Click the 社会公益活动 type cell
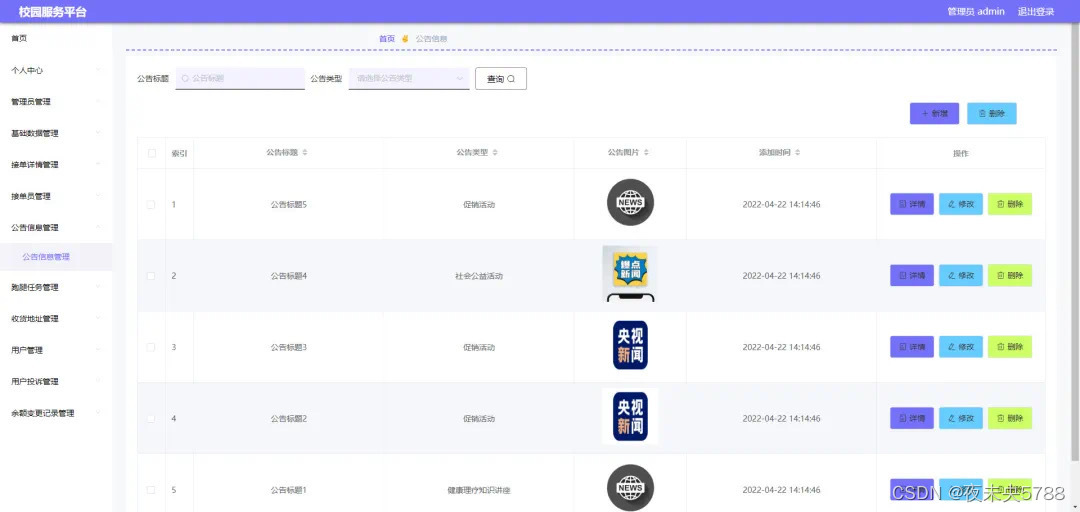This screenshot has height=512, width=1080. [x=479, y=276]
